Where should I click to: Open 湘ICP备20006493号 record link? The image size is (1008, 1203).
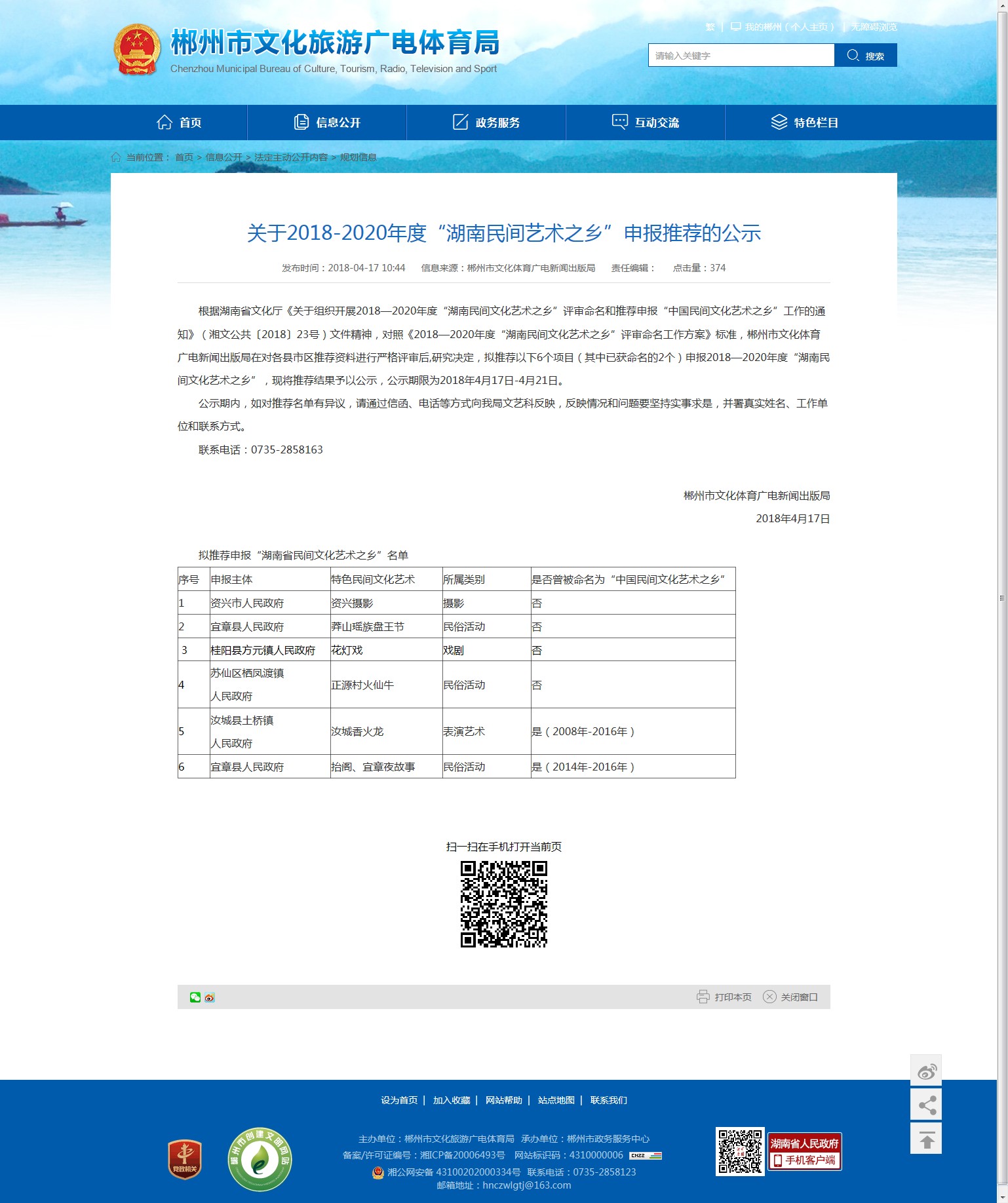(x=463, y=1155)
